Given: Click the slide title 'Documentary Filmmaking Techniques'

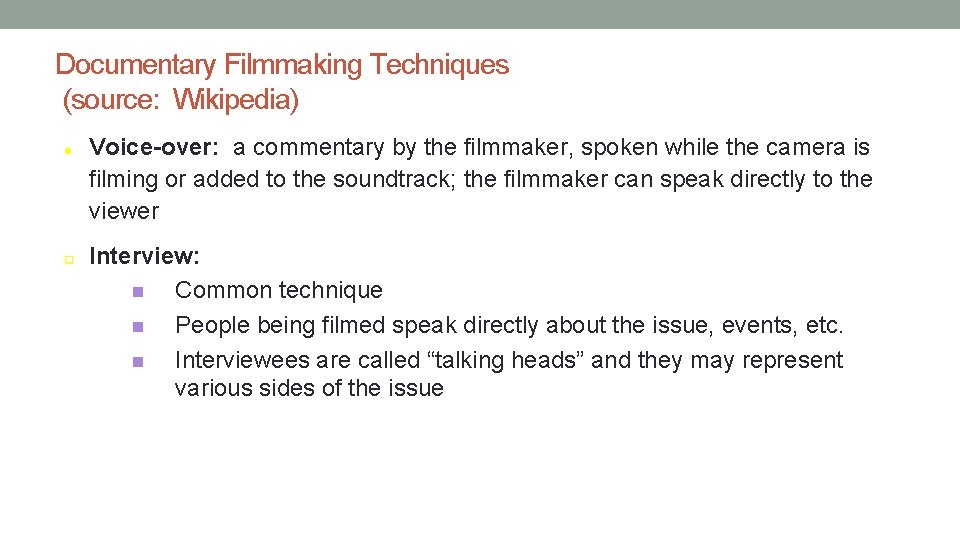Looking at the screenshot, I should 282,65.
